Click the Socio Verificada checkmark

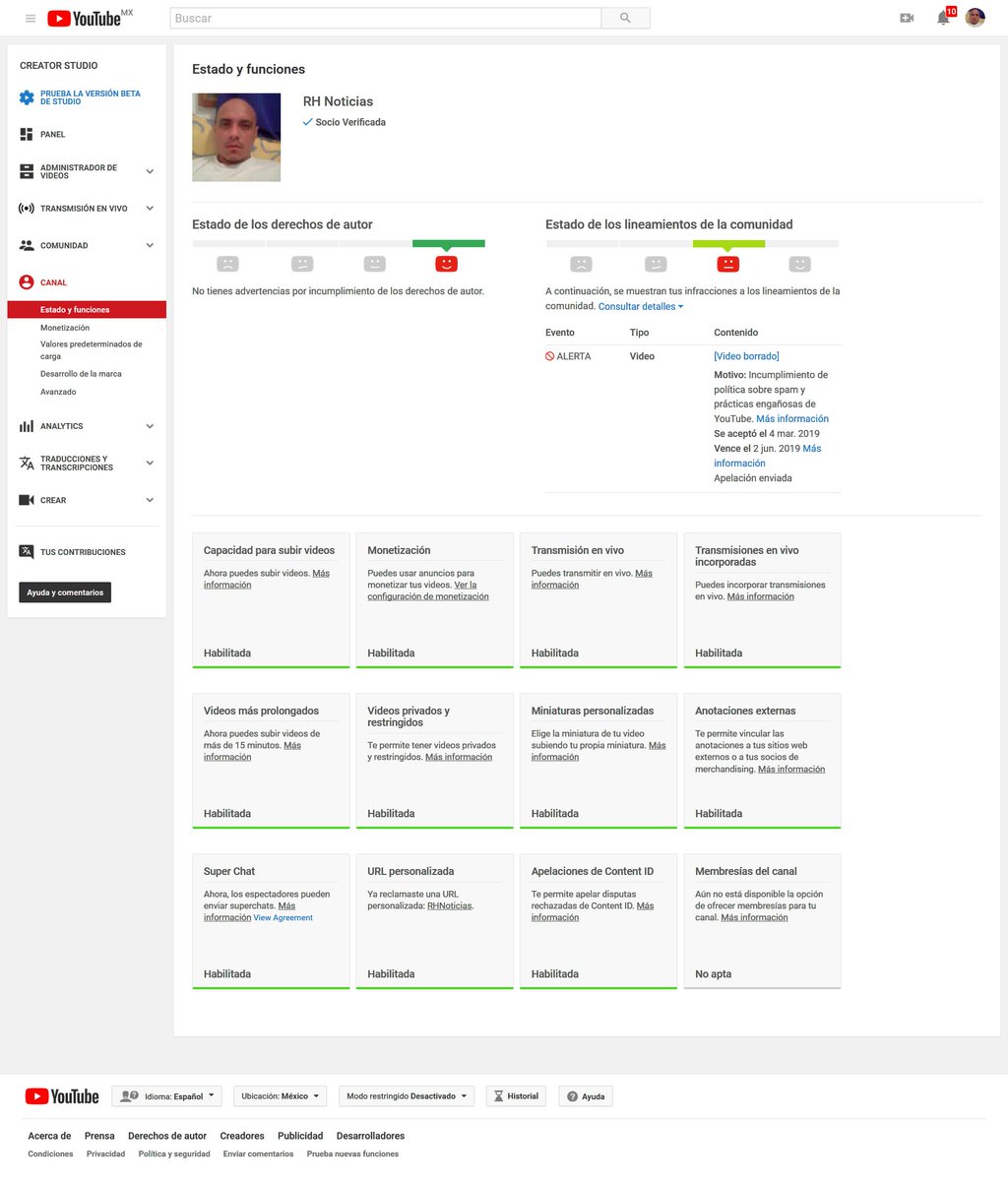pos(307,122)
